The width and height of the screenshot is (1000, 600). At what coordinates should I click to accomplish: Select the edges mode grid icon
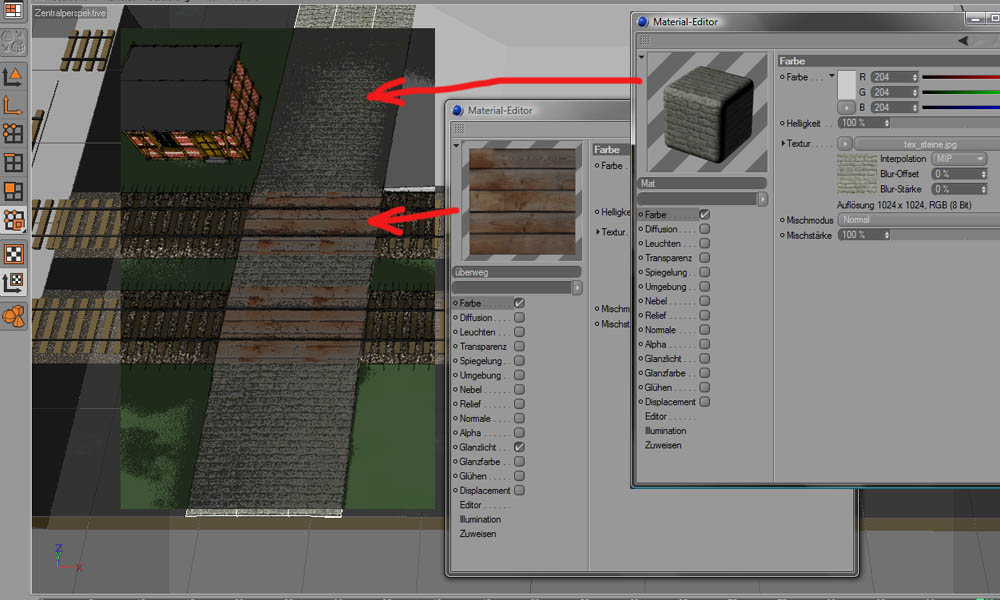pyautogui.click(x=14, y=162)
